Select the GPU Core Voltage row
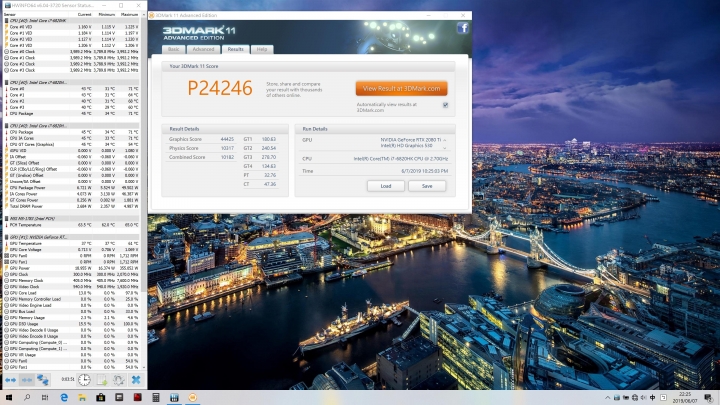The image size is (720, 405). coord(71,250)
